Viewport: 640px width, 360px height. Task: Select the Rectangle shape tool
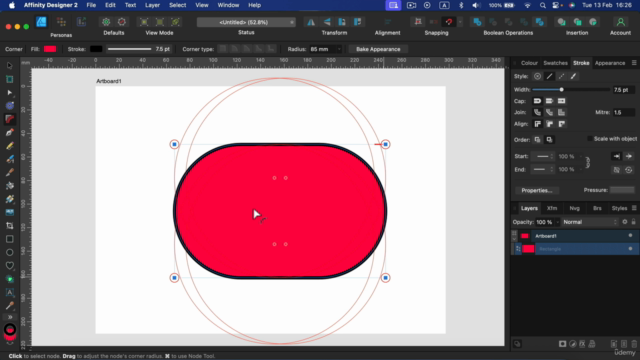click(x=10, y=239)
